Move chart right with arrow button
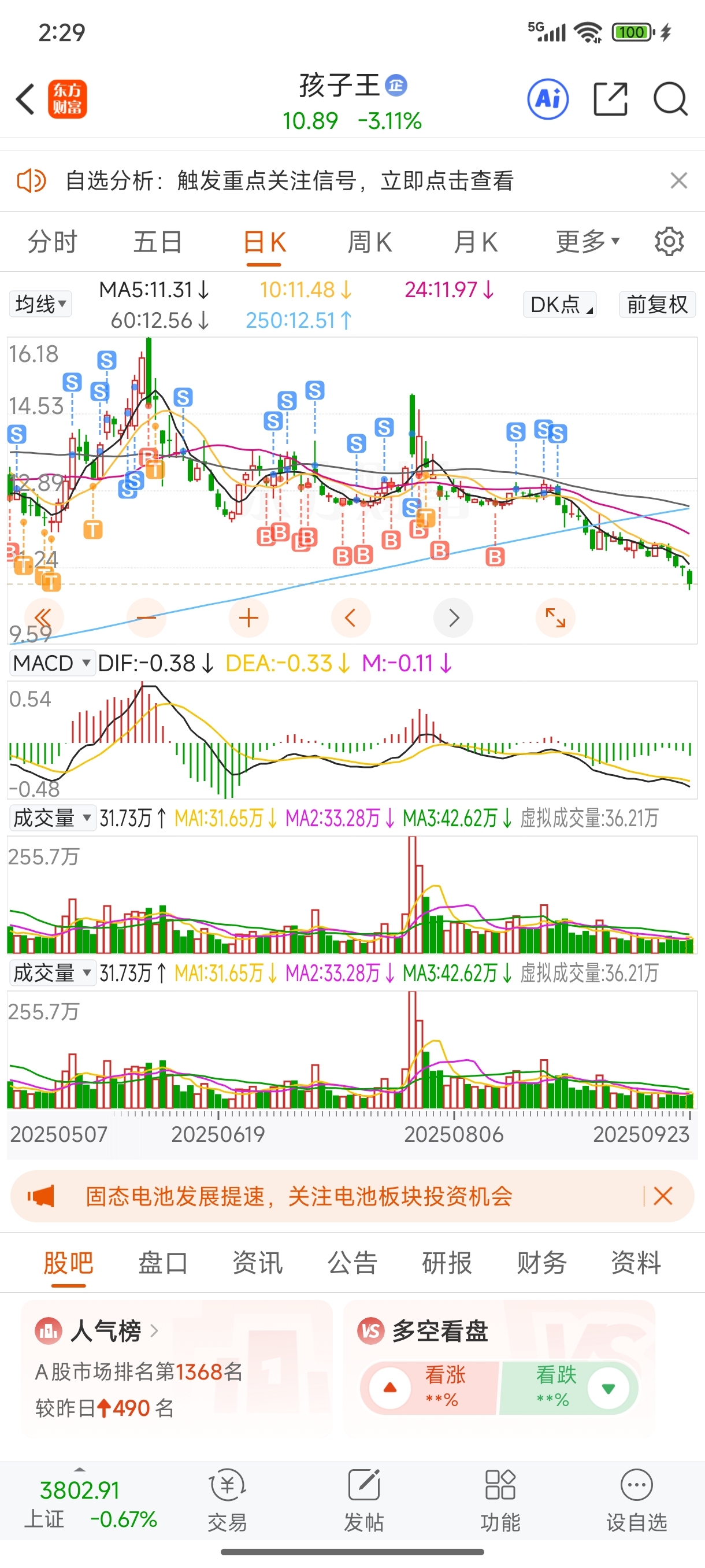 [453, 618]
